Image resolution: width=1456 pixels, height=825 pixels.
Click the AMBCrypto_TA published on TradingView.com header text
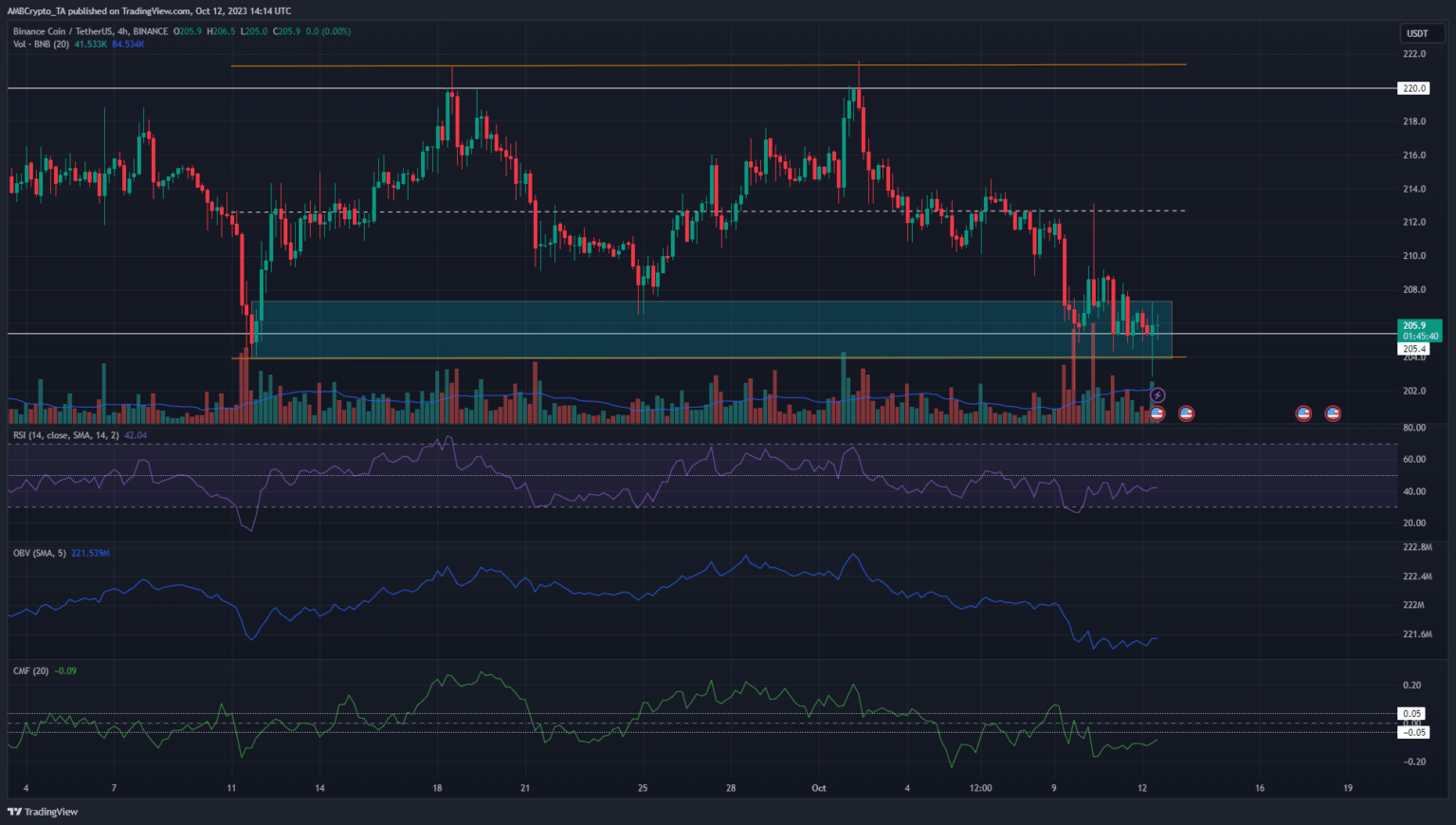[x=149, y=11]
